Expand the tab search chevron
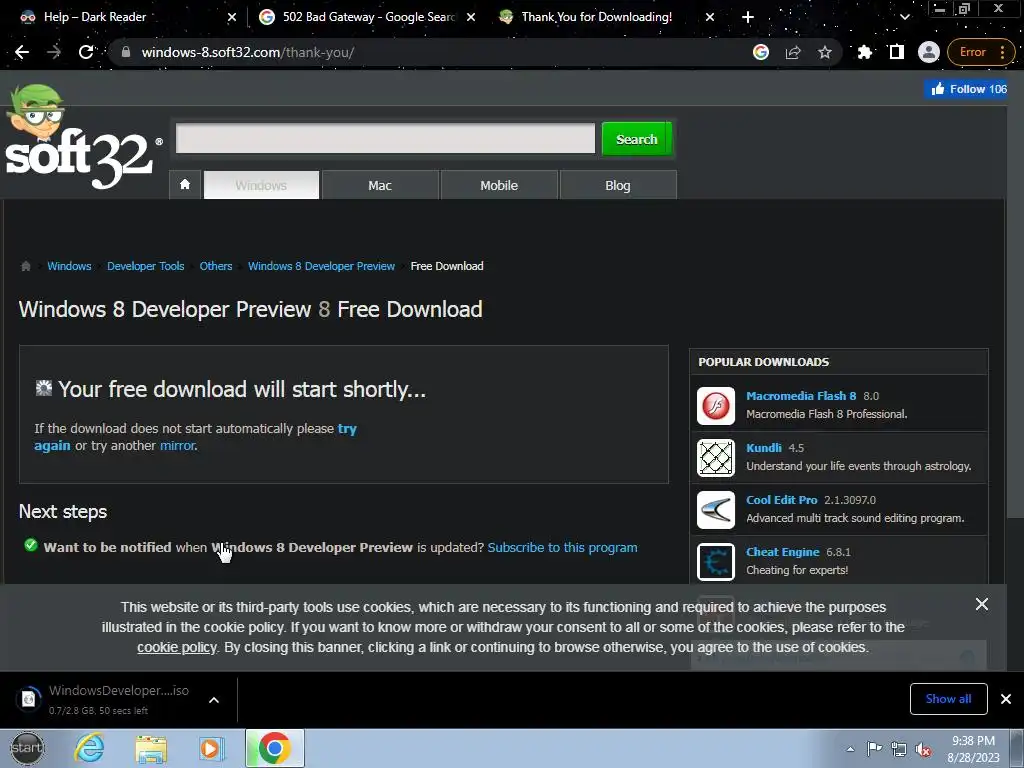This screenshot has width=1024, height=768. click(x=904, y=17)
